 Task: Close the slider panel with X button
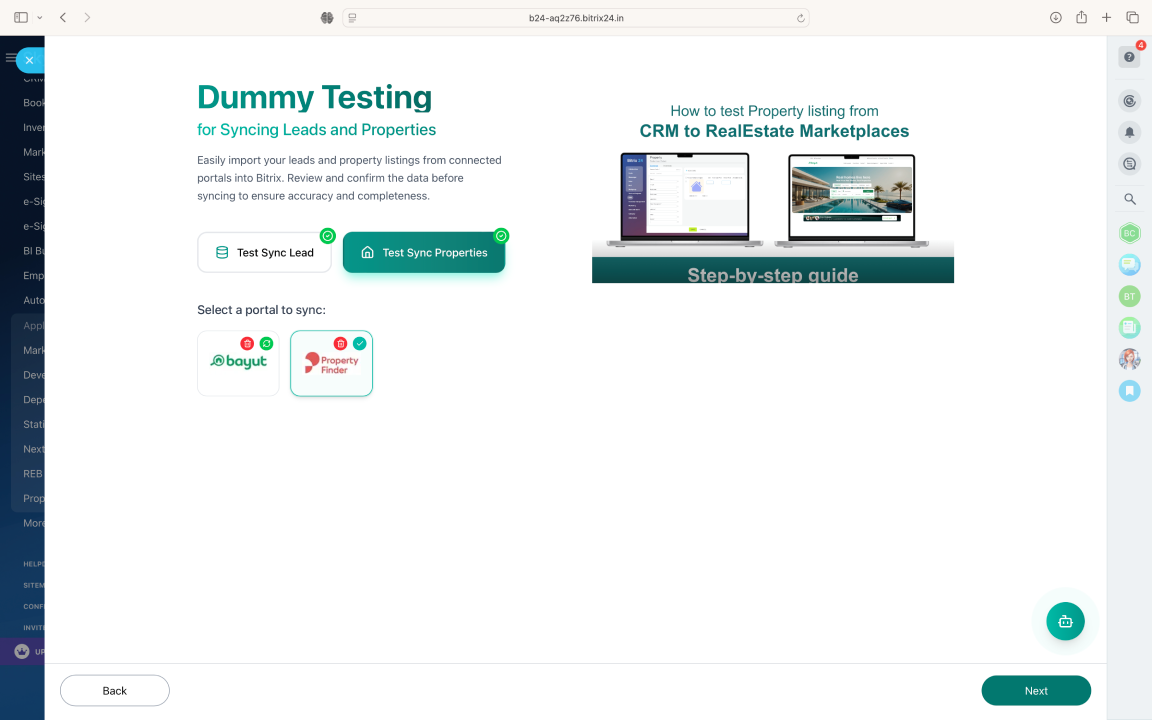[29, 60]
